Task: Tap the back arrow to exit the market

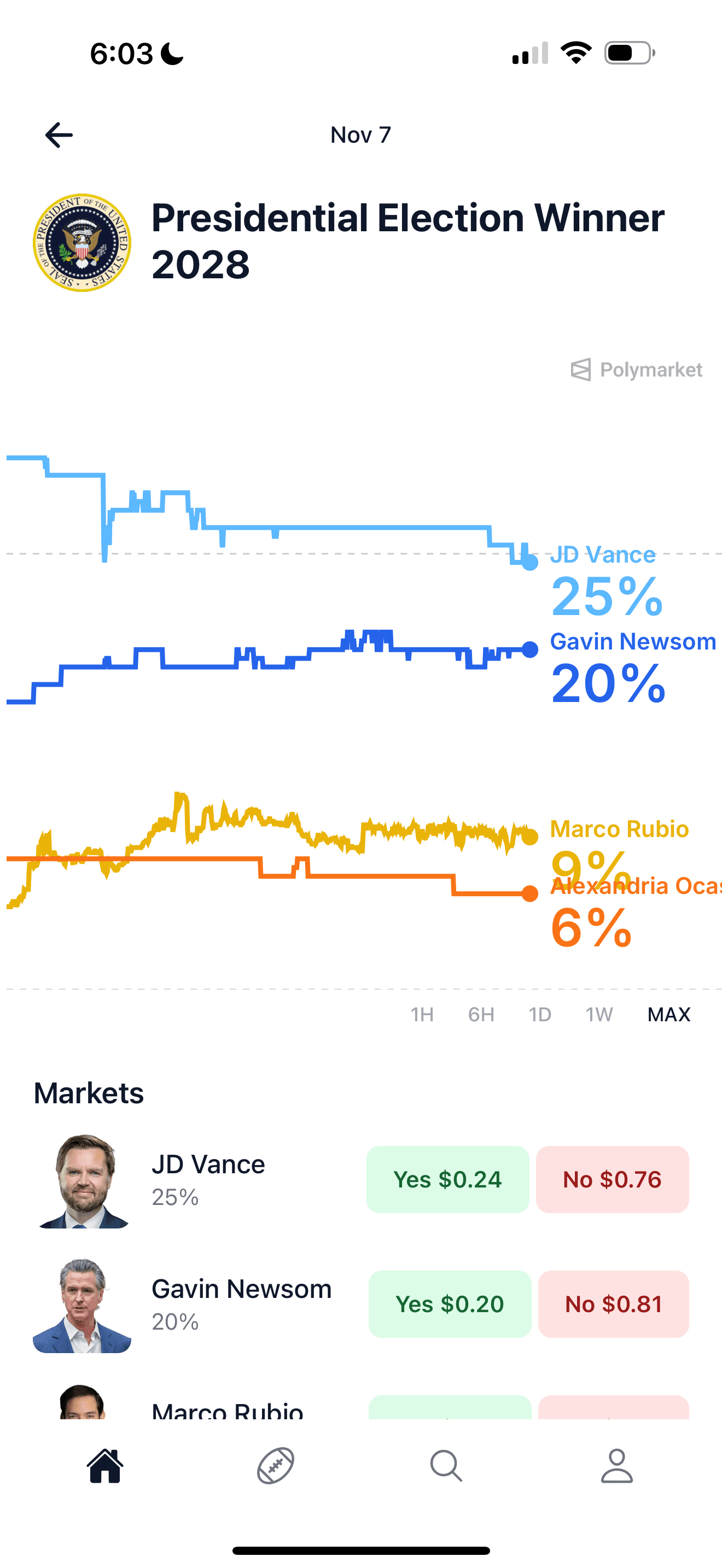Action: click(59, 134)
